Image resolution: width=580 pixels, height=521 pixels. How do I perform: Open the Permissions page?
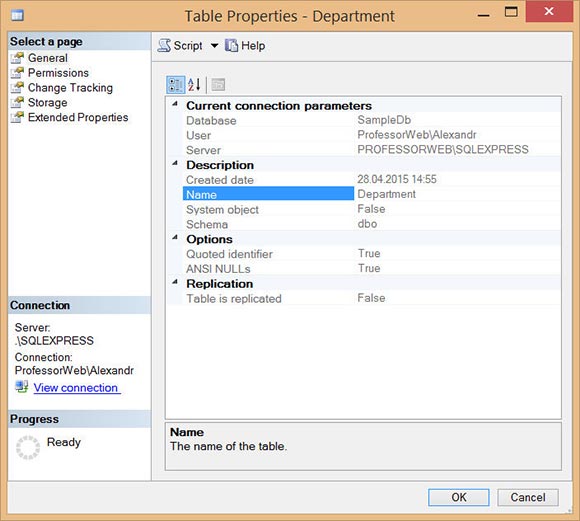[58, 73]
